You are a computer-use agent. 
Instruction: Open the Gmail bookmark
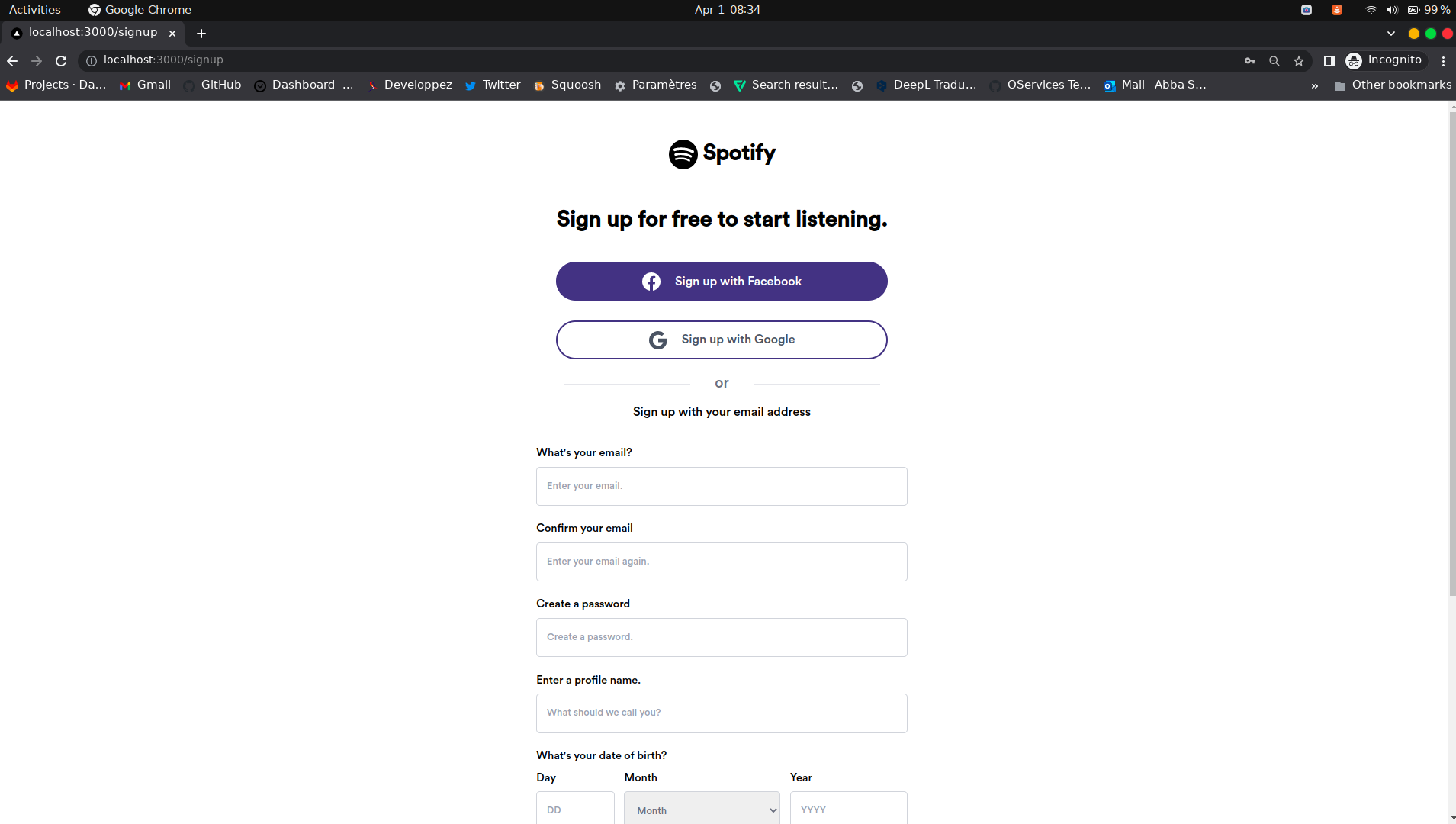pos(145,85)
